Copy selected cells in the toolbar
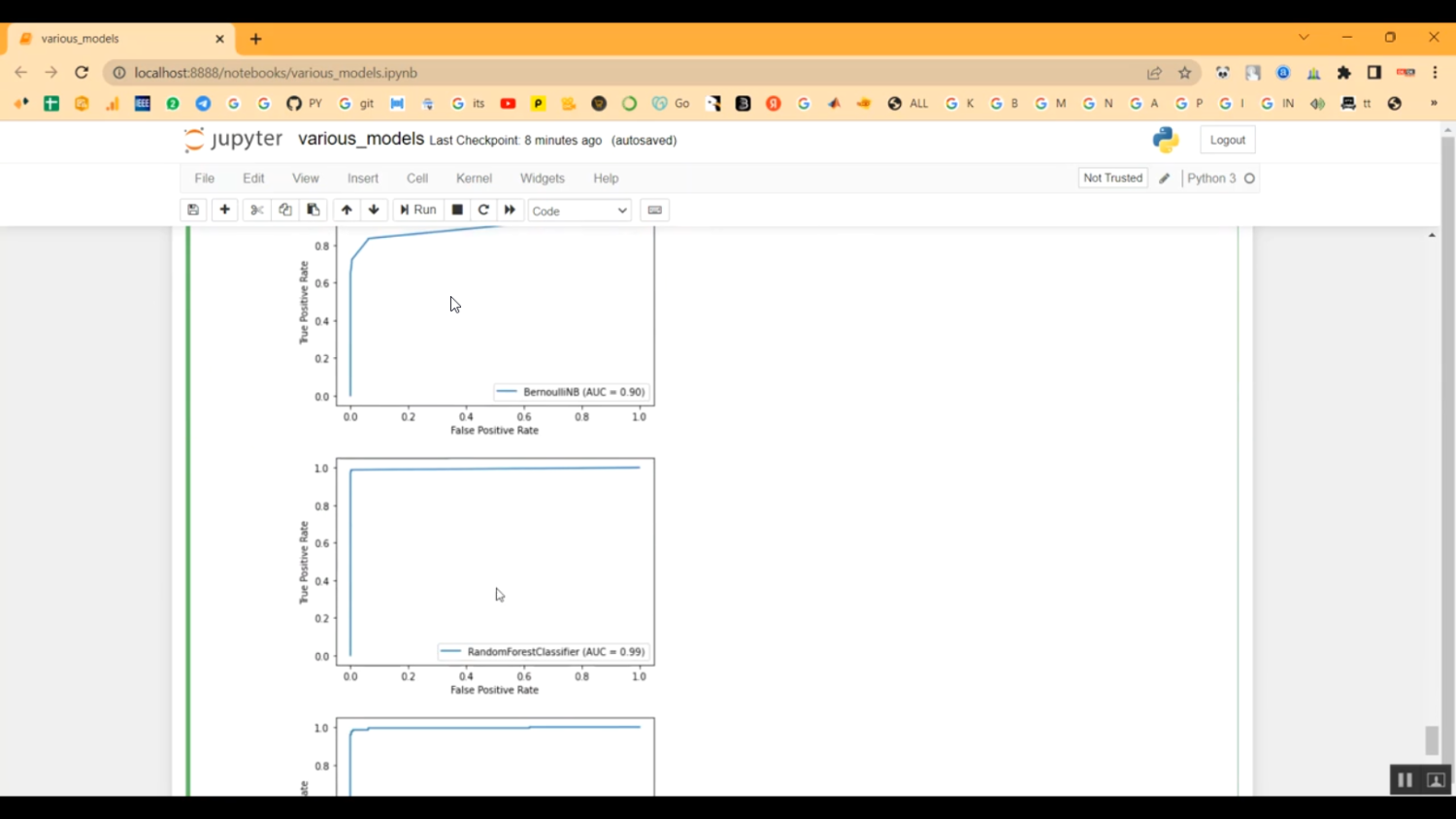The width and height of the screenshot is (1456, 819). point(284,210)
